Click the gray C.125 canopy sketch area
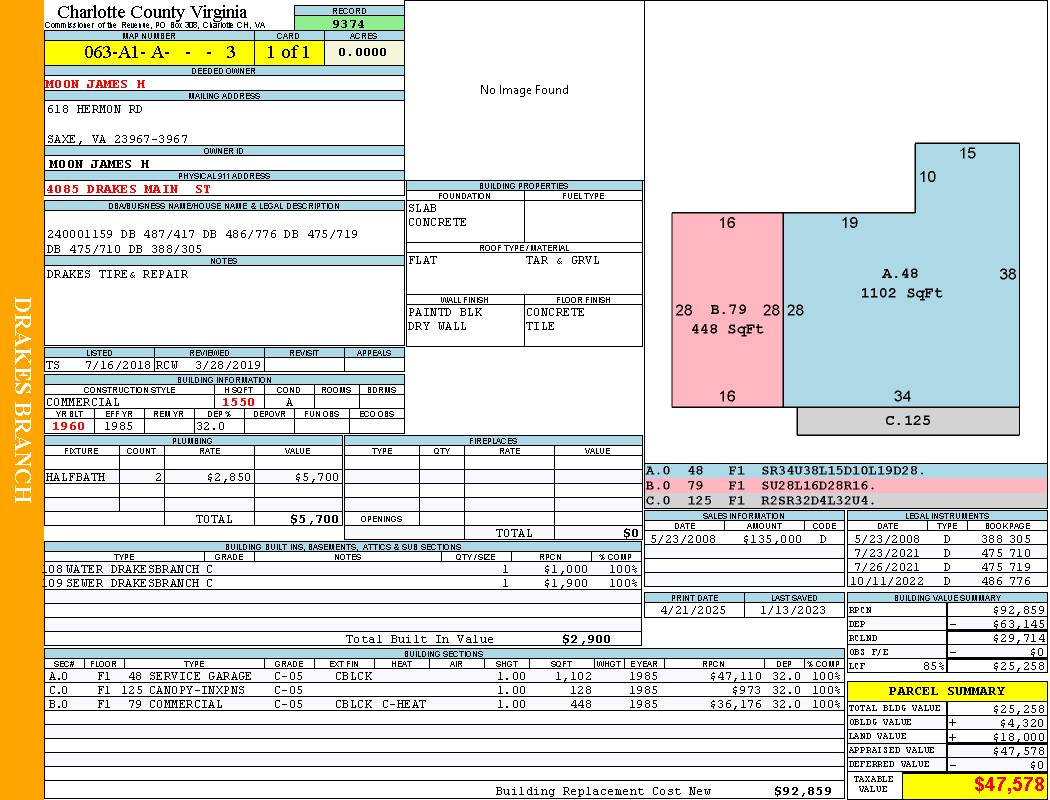Image resolution: width=1050 pixels, height=800 pixels. (908, 421)
